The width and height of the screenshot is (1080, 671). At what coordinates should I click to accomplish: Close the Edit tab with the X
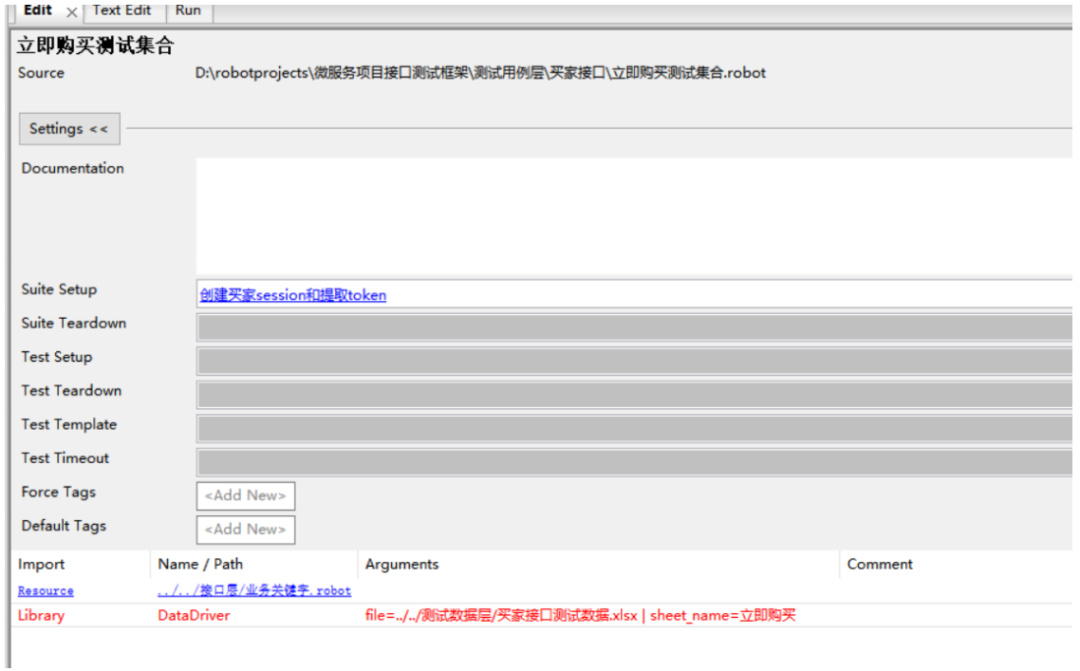(72, 12)
